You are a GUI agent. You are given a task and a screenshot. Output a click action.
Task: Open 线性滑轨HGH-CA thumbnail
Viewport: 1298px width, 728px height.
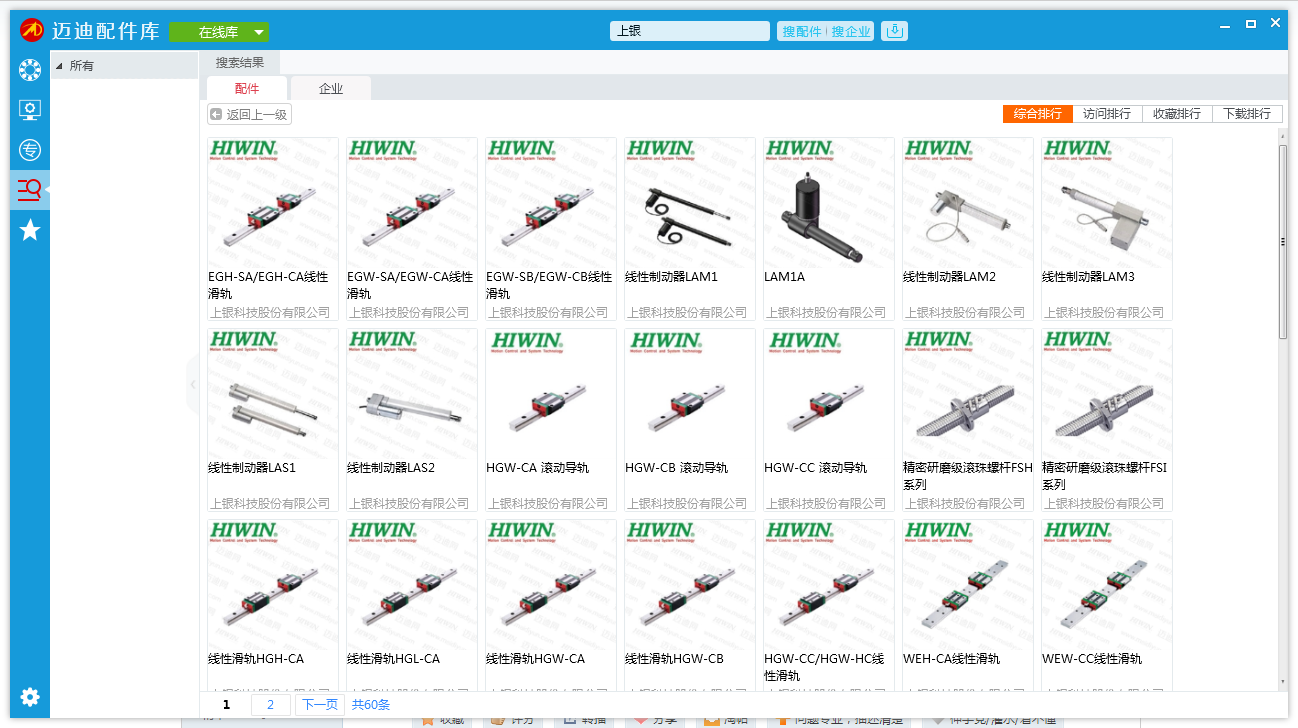coord(273,585)
